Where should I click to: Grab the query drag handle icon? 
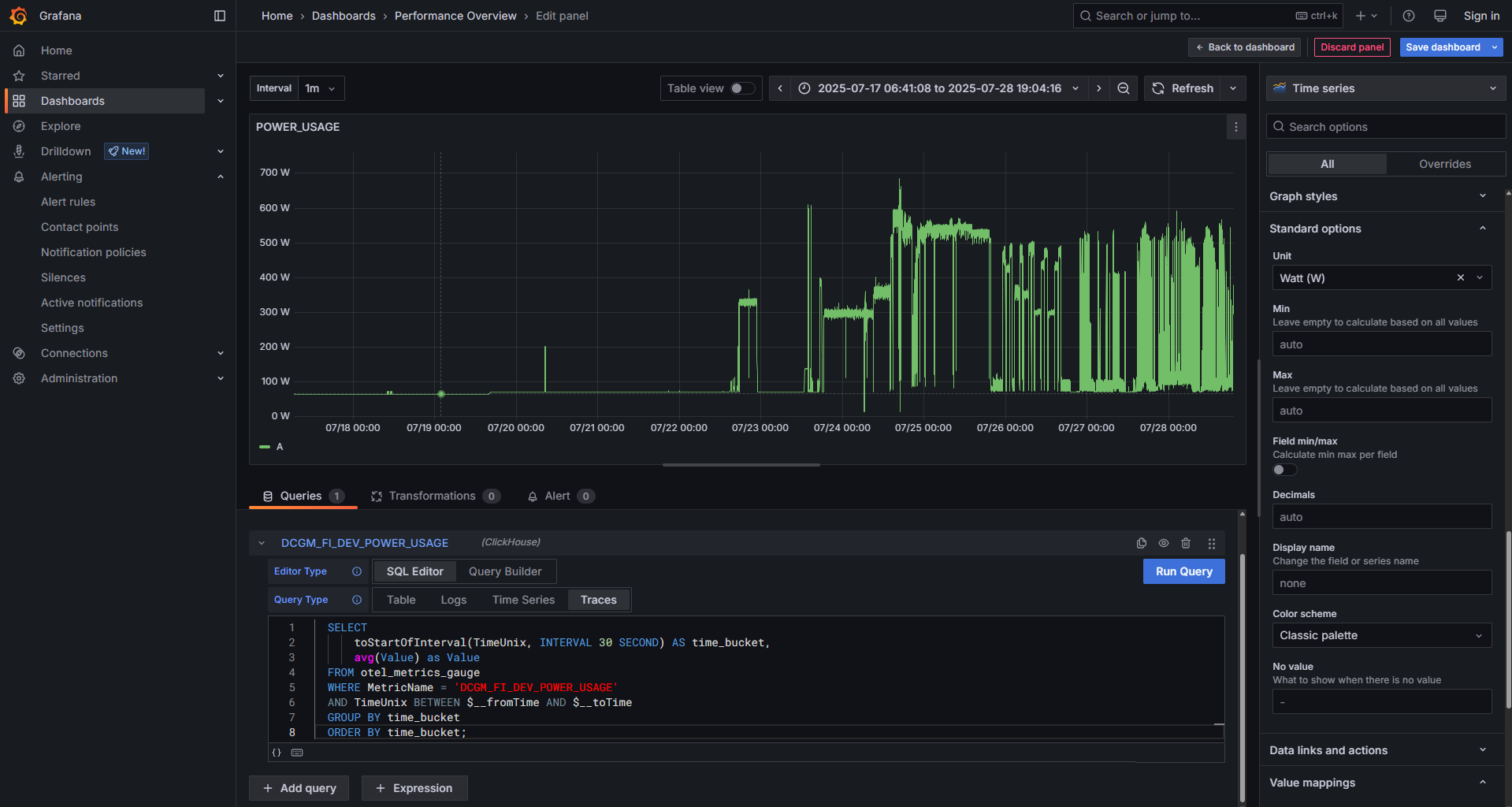point(1212,543)
